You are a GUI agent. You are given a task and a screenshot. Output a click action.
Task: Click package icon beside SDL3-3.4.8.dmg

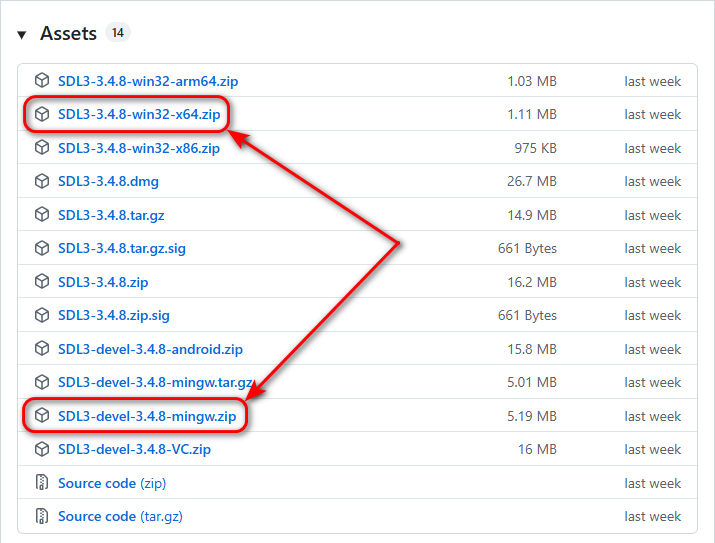(42, 181)
